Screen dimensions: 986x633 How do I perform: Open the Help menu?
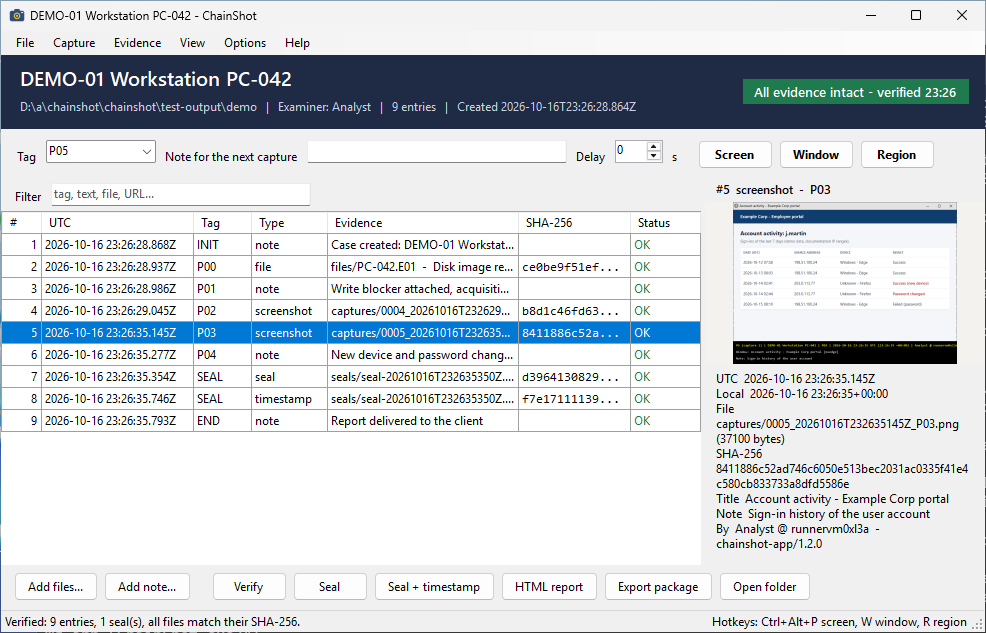(297, 43)
